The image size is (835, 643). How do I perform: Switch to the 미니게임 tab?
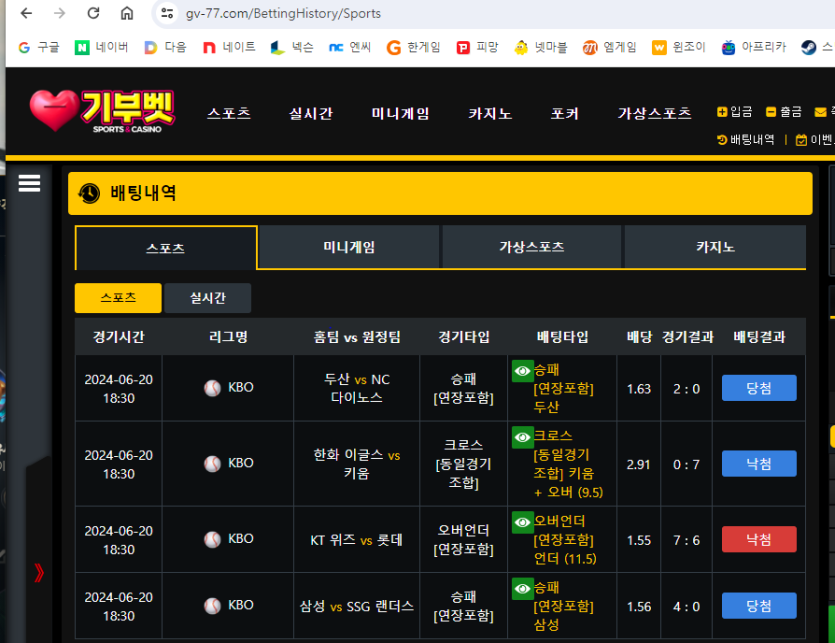(x=349, y=247)
